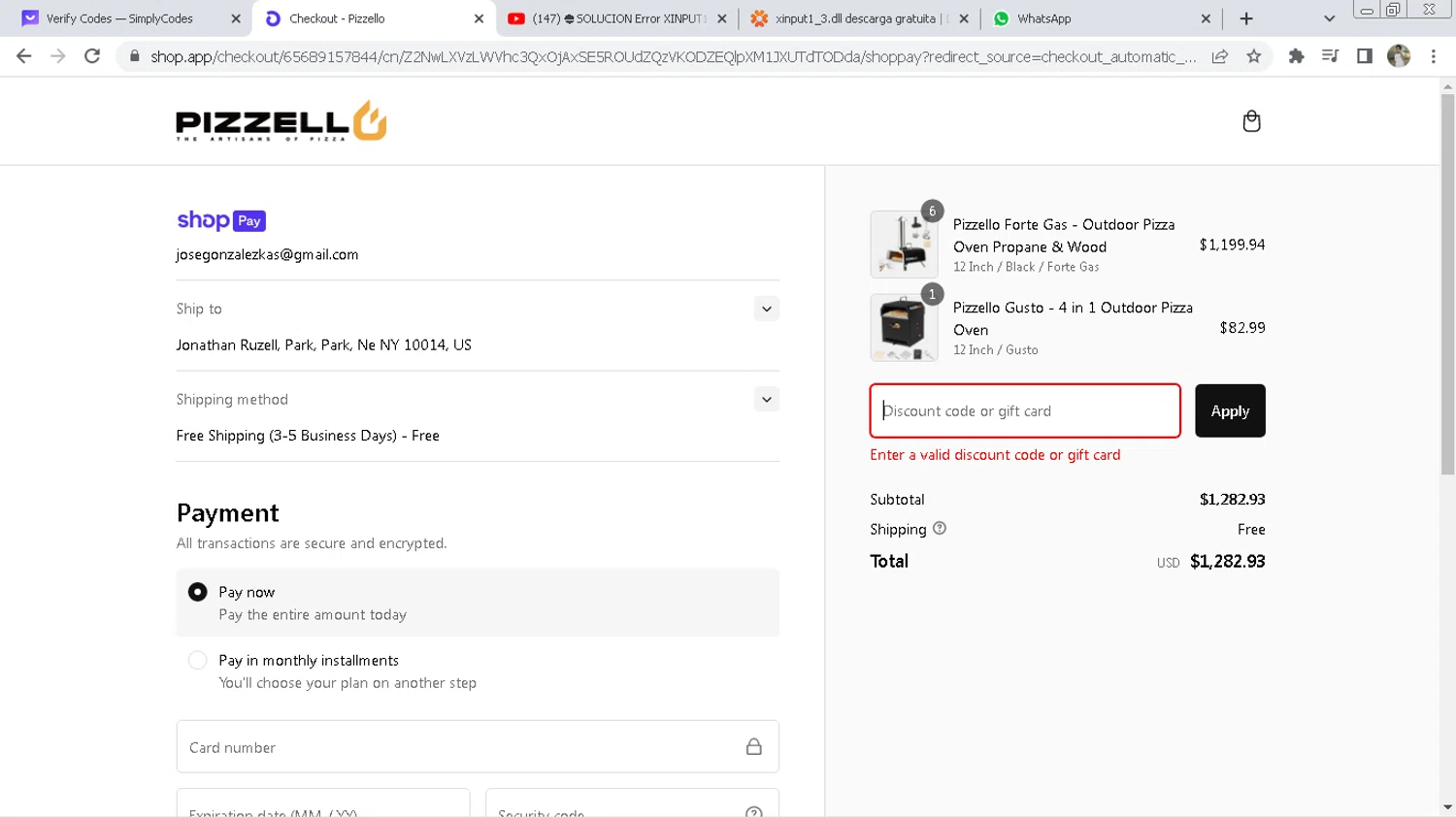
Task: Close the Verify Codes SimplyCodes tab
Action: pyautogui.click(x=236, y=18)
